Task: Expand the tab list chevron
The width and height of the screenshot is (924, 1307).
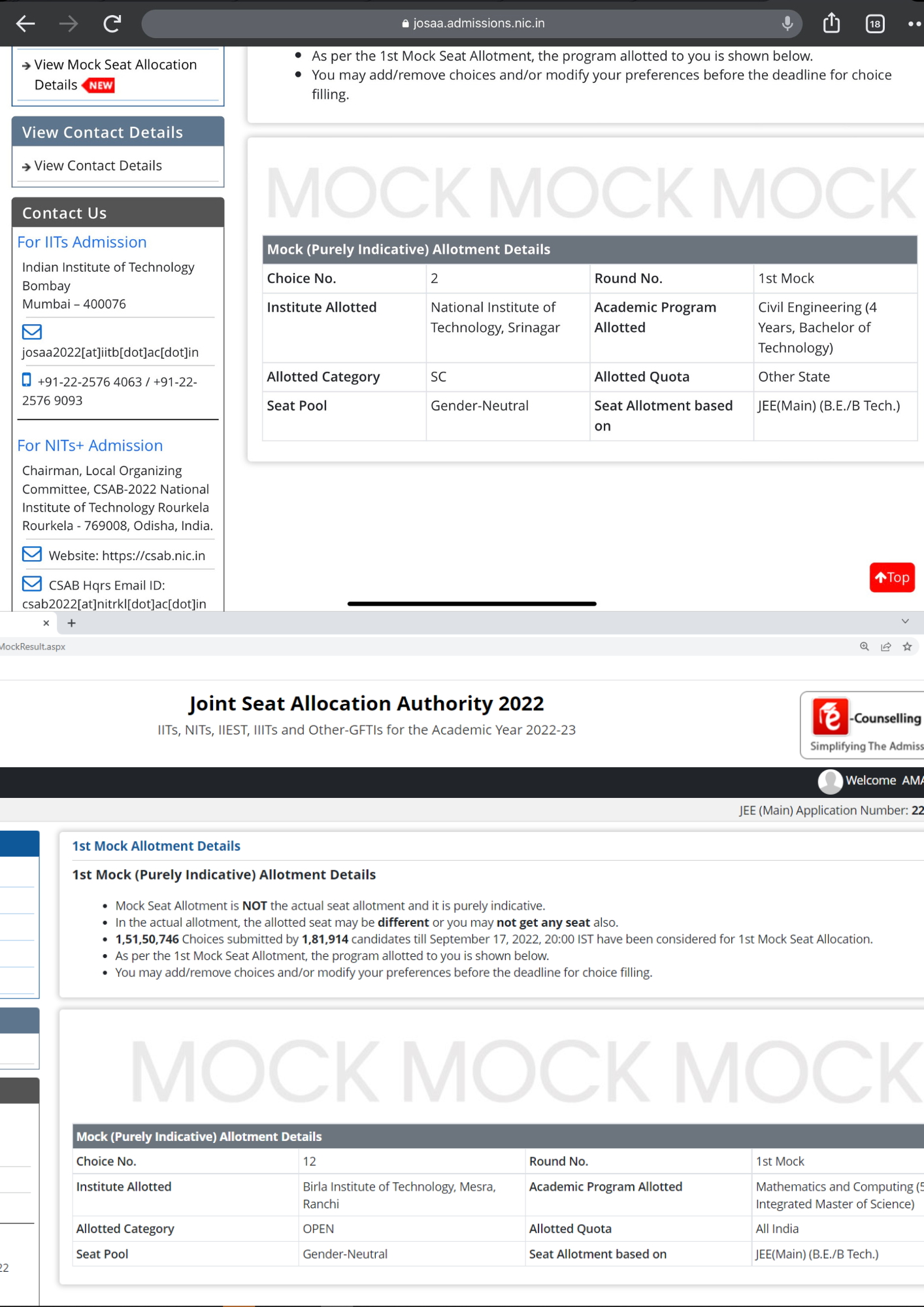Action: coord(905,621)
